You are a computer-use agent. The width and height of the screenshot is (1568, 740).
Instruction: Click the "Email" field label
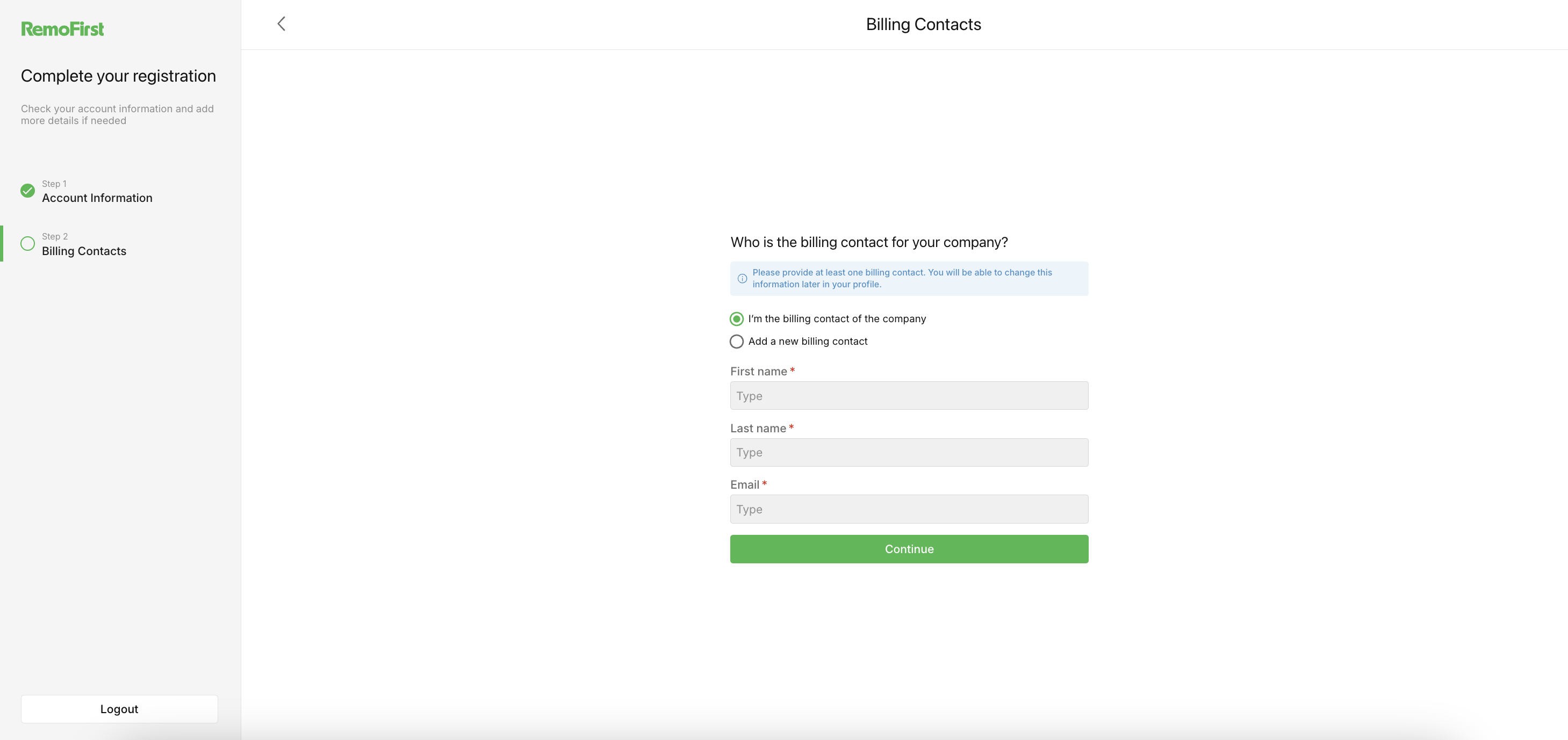744,484
